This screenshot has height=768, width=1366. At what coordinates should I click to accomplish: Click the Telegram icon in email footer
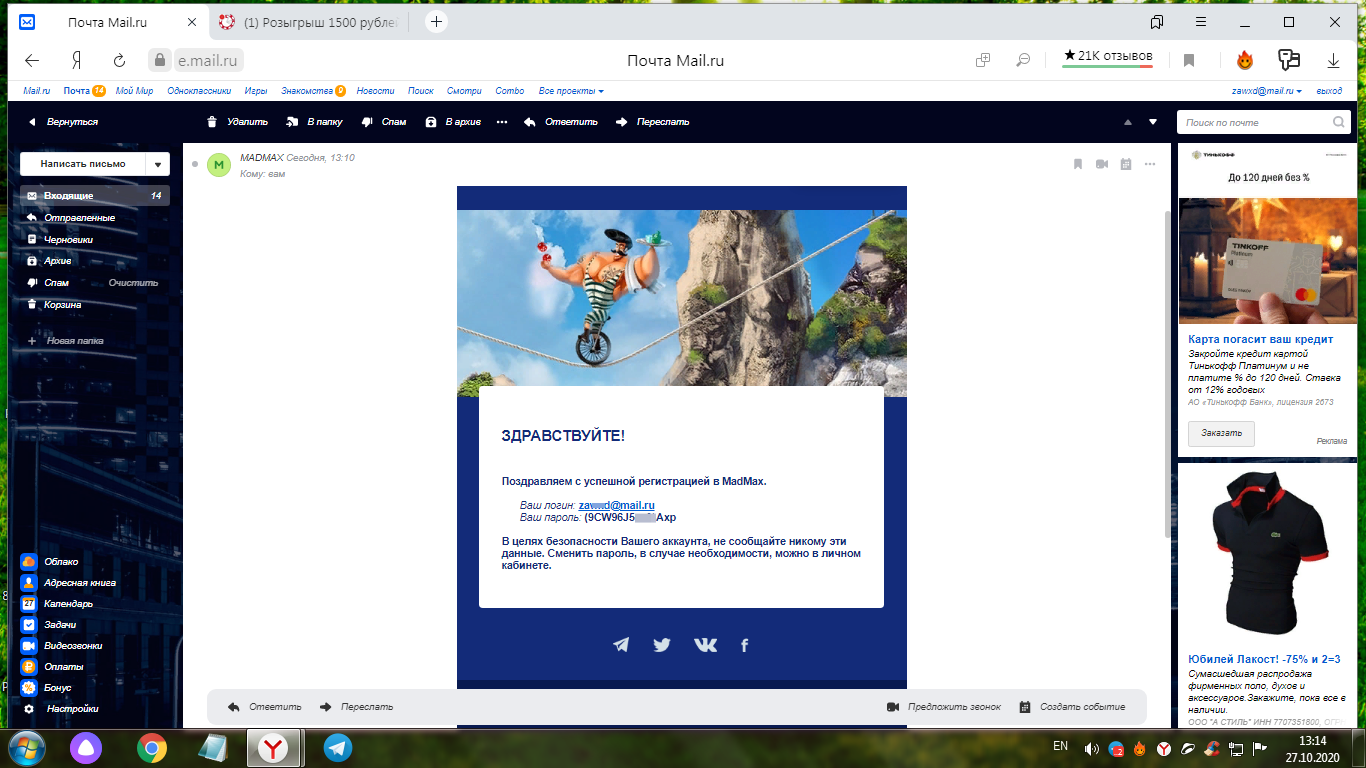pos(621,645)
